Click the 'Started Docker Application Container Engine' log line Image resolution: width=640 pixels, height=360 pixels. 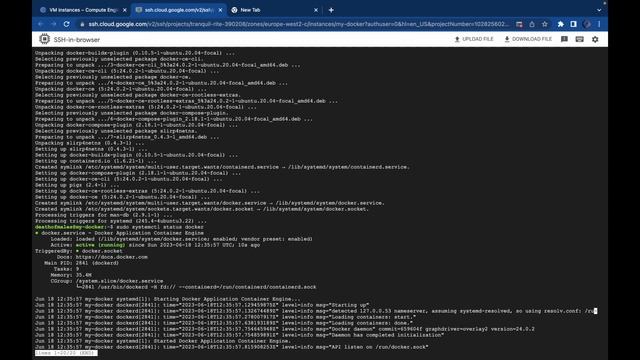coord(163,341)
